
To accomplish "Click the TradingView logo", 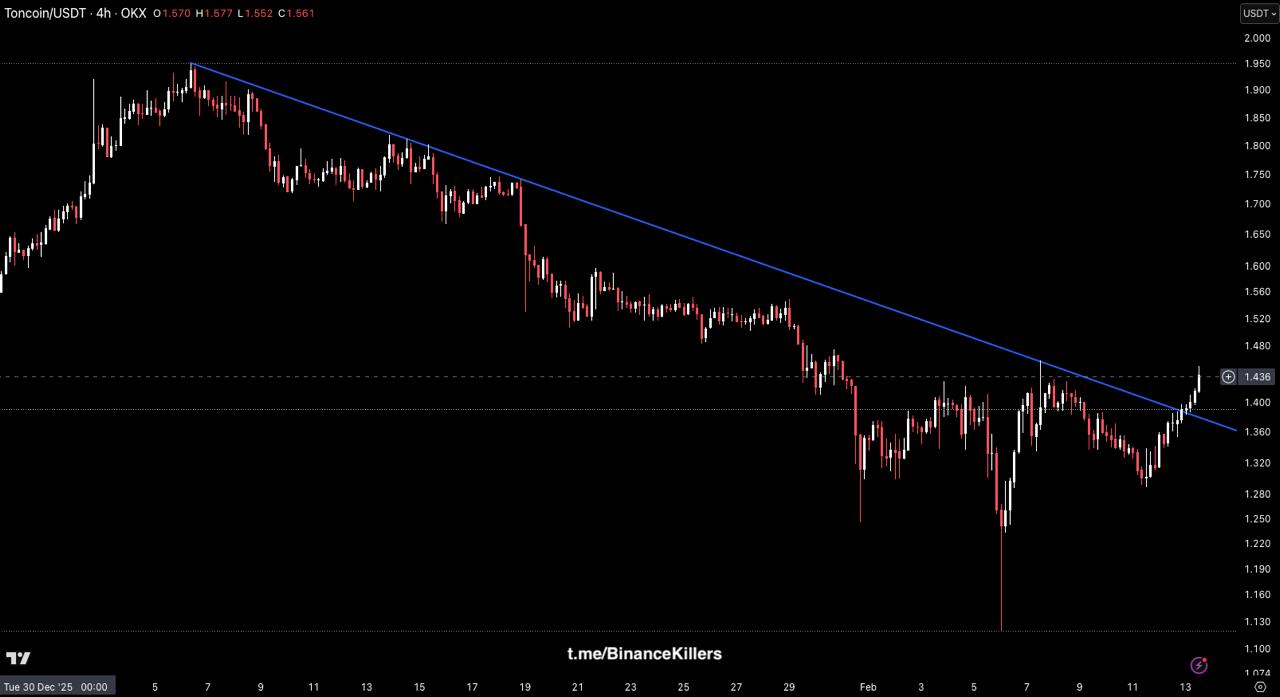I will pos(18,658).
